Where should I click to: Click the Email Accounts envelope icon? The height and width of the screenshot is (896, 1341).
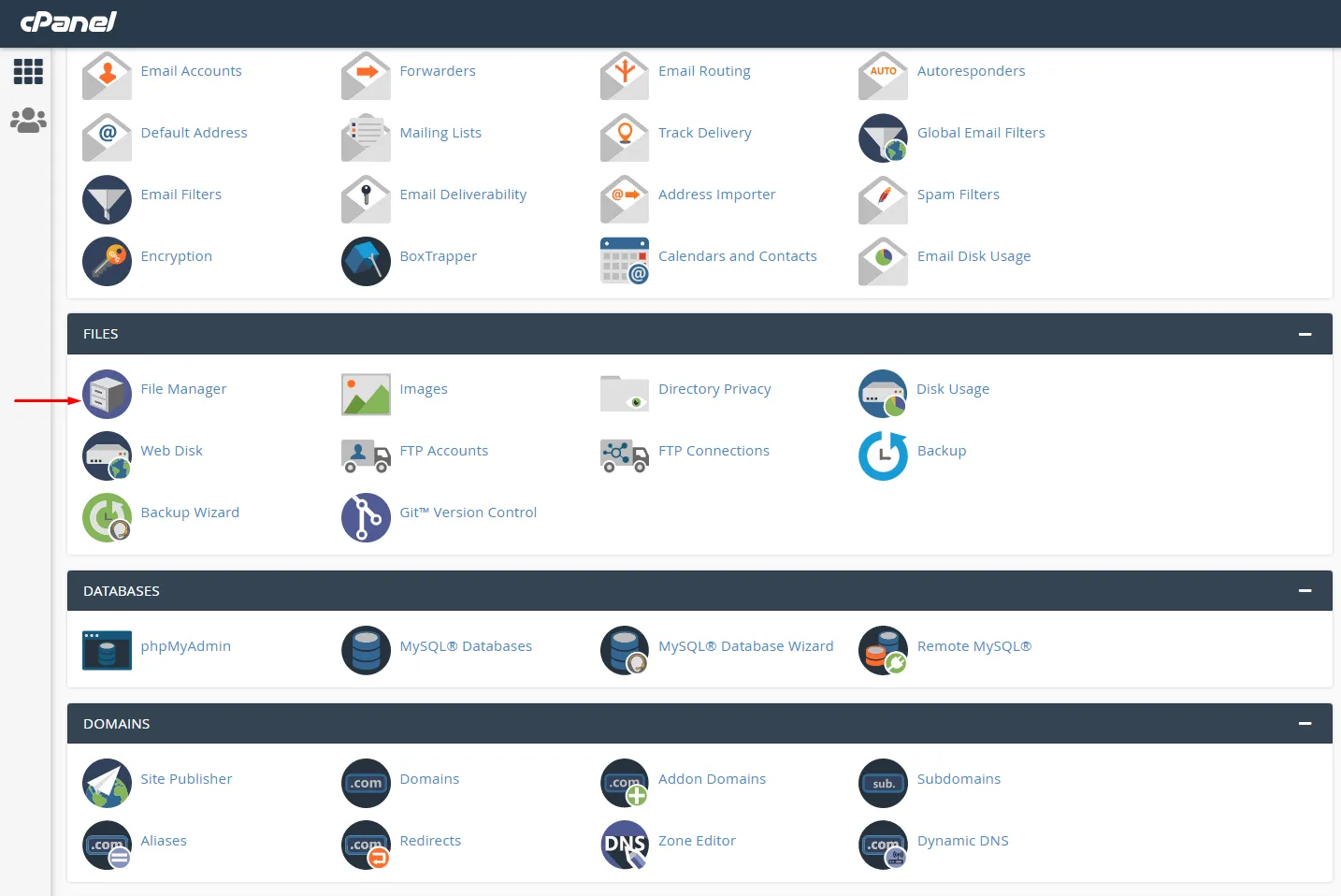[x=107, y=76]
